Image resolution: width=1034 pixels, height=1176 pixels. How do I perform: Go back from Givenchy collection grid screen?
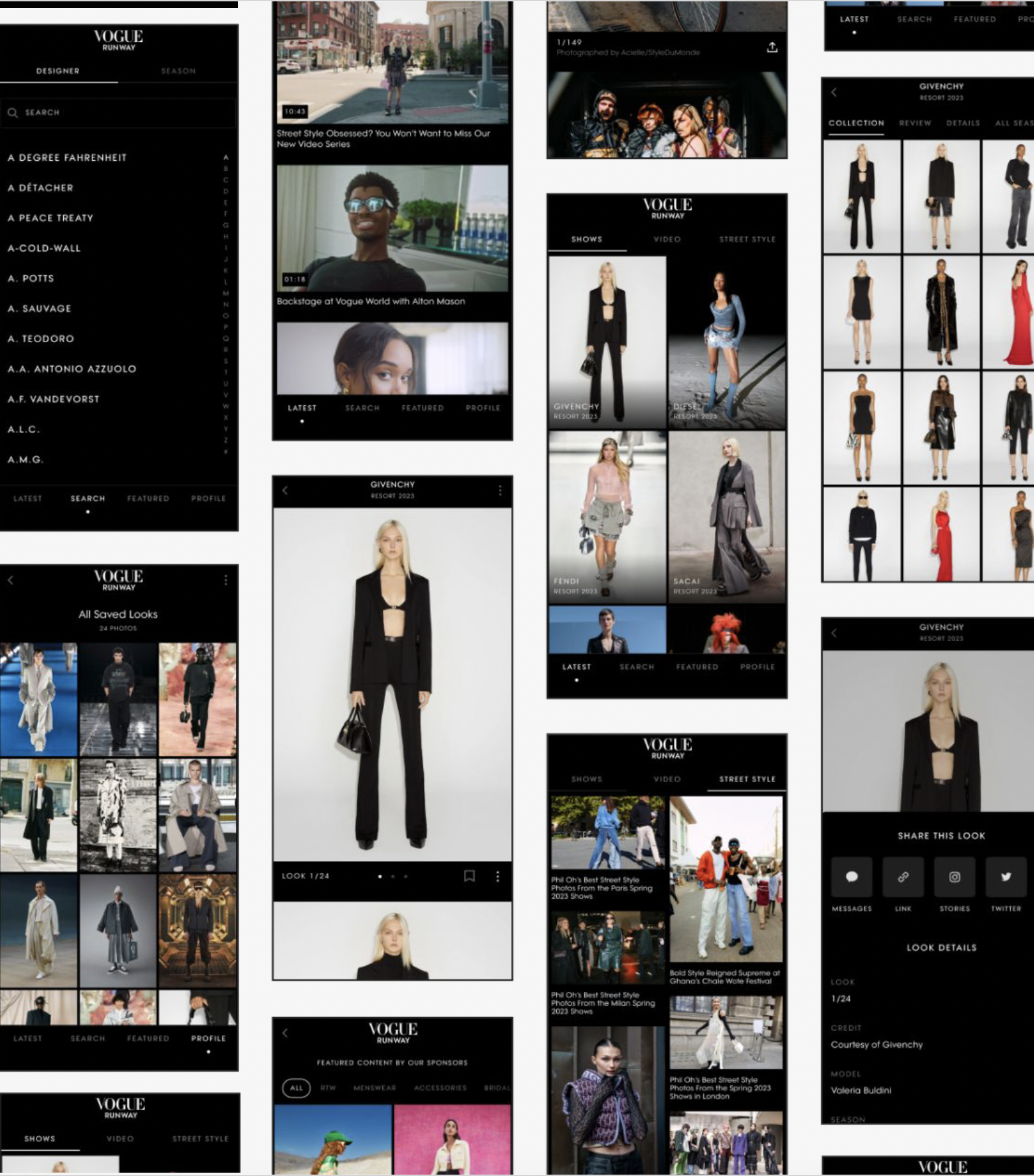pyautogui.click(x=833, y=92)
